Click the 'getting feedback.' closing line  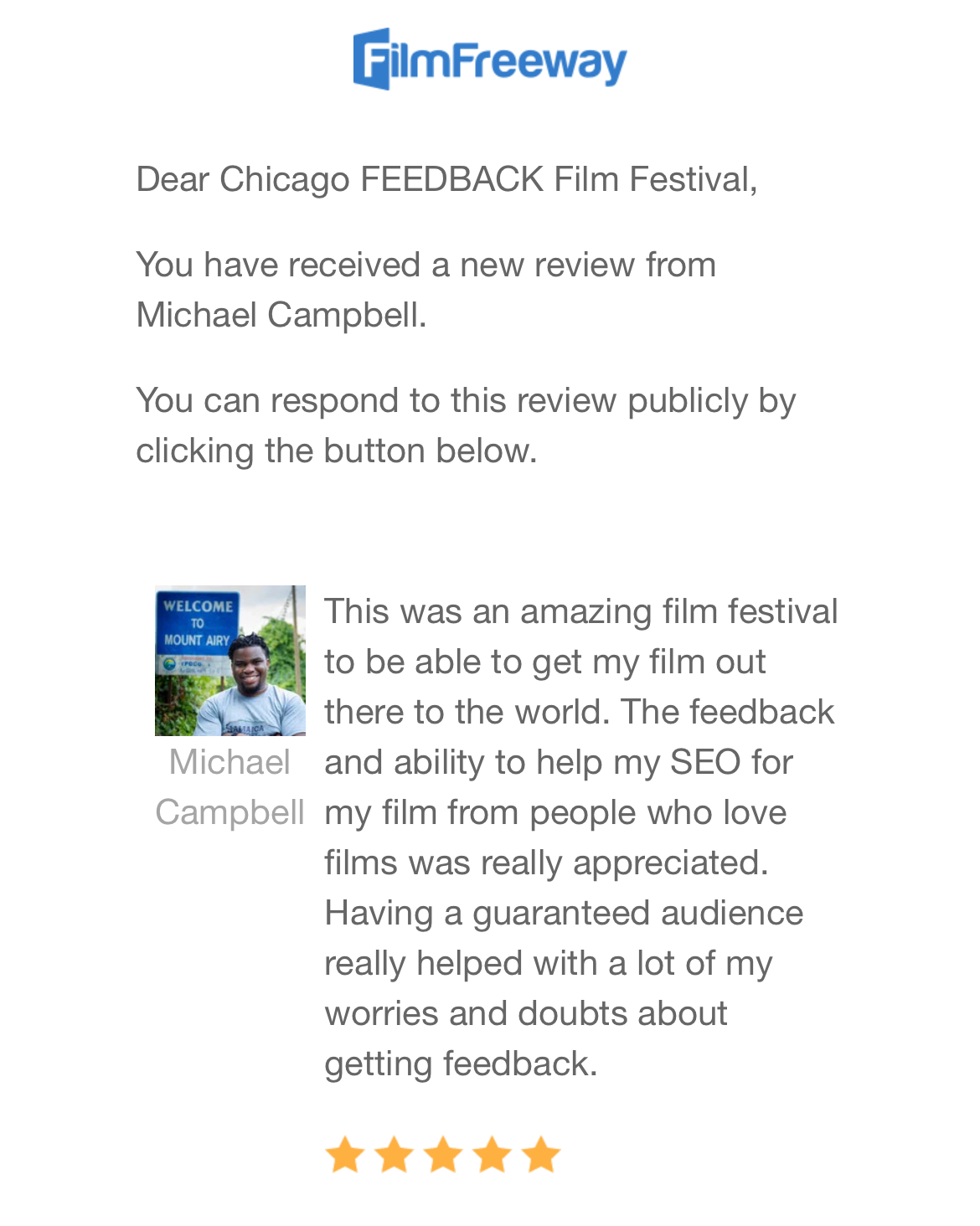[x=461, y=1064]
